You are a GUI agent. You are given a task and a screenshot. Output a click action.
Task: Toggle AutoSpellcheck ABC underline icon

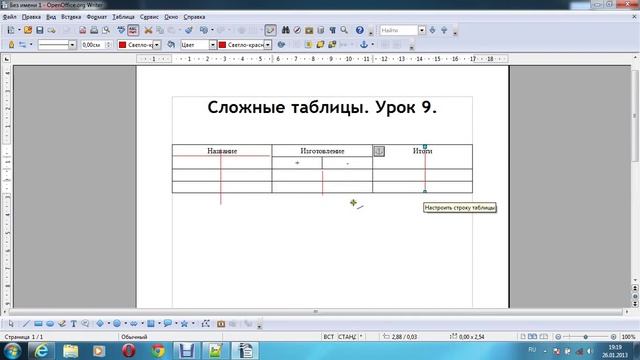point(133,30)
